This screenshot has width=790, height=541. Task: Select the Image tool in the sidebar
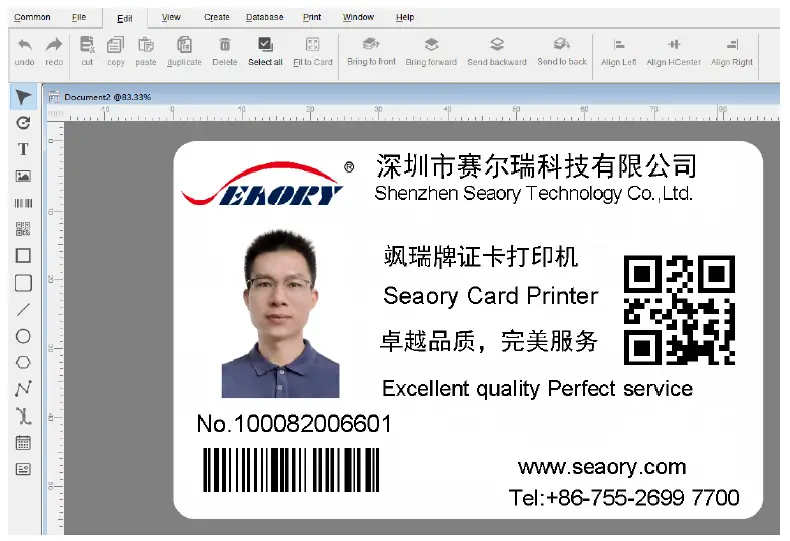tap(23, 176)
